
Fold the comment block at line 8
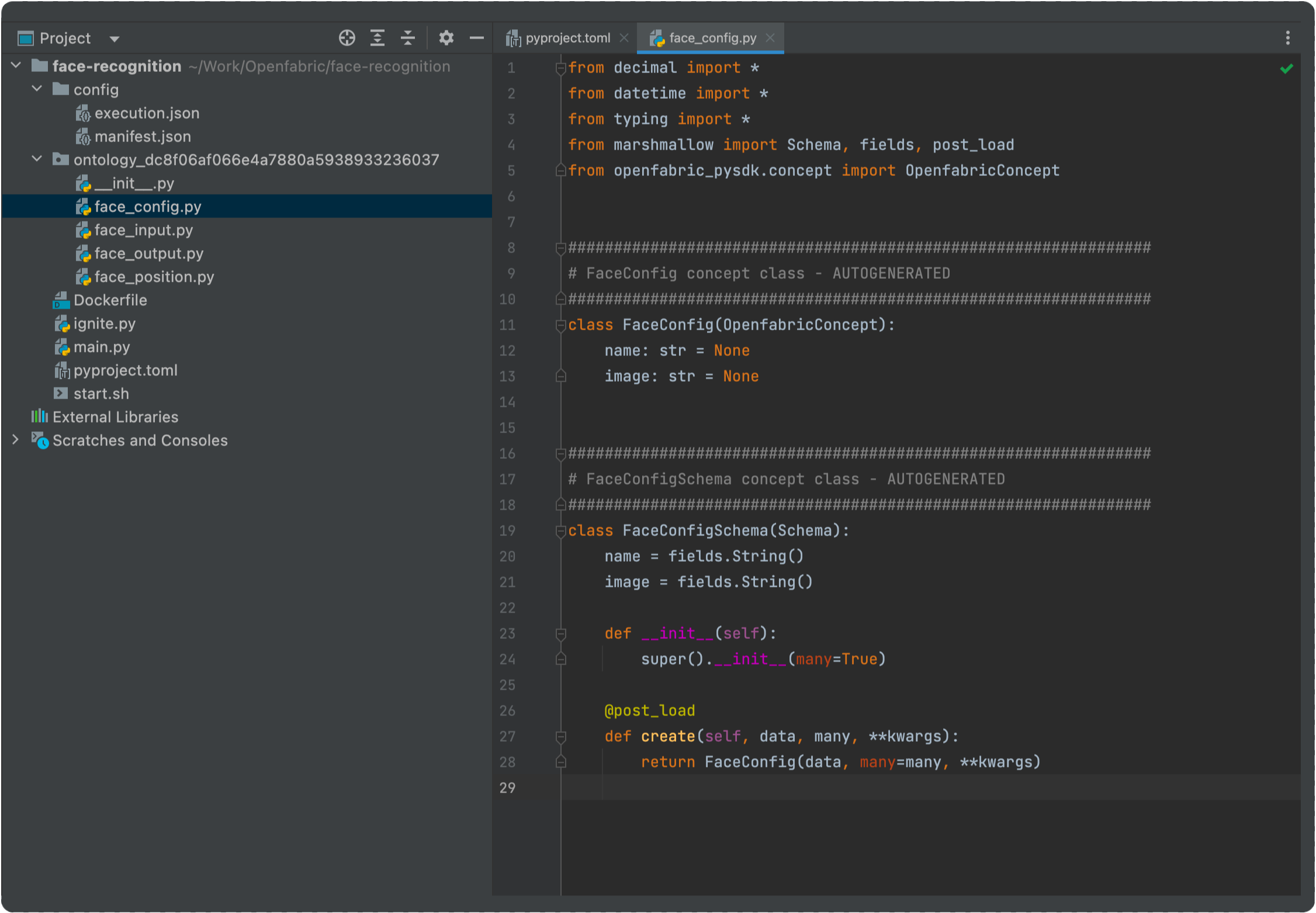pos(561,249)
